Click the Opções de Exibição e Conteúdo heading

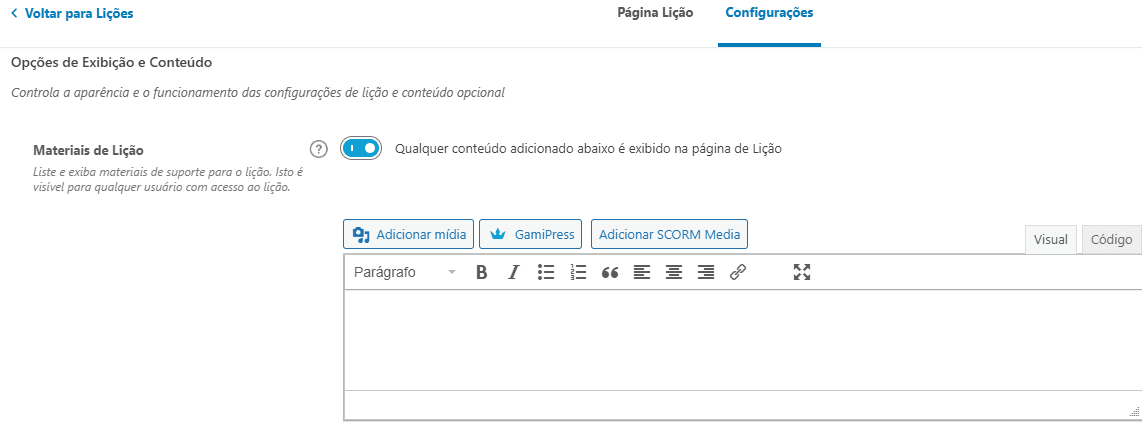[x=111, y=63]
